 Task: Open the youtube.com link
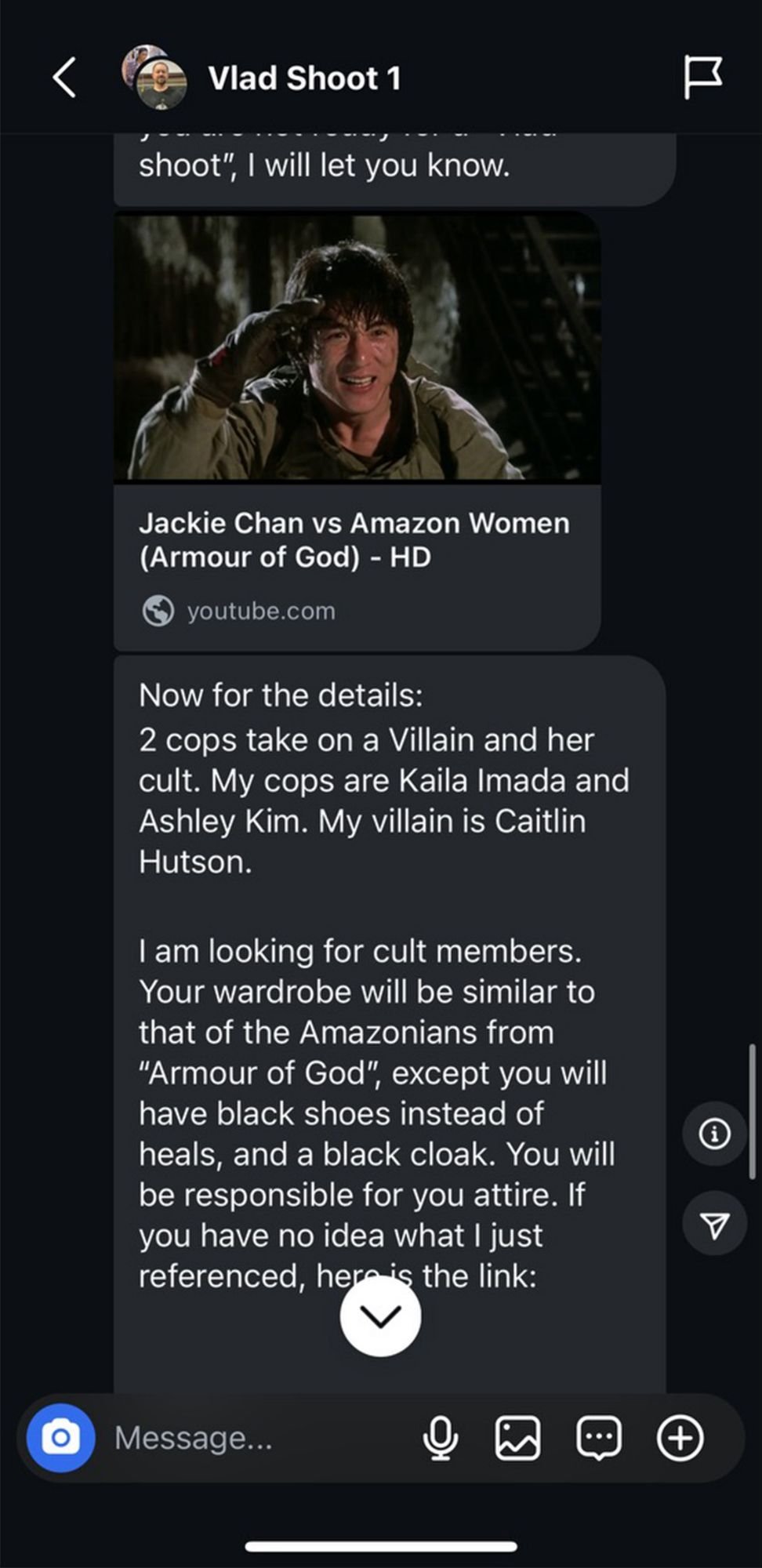tap(260, 611)
